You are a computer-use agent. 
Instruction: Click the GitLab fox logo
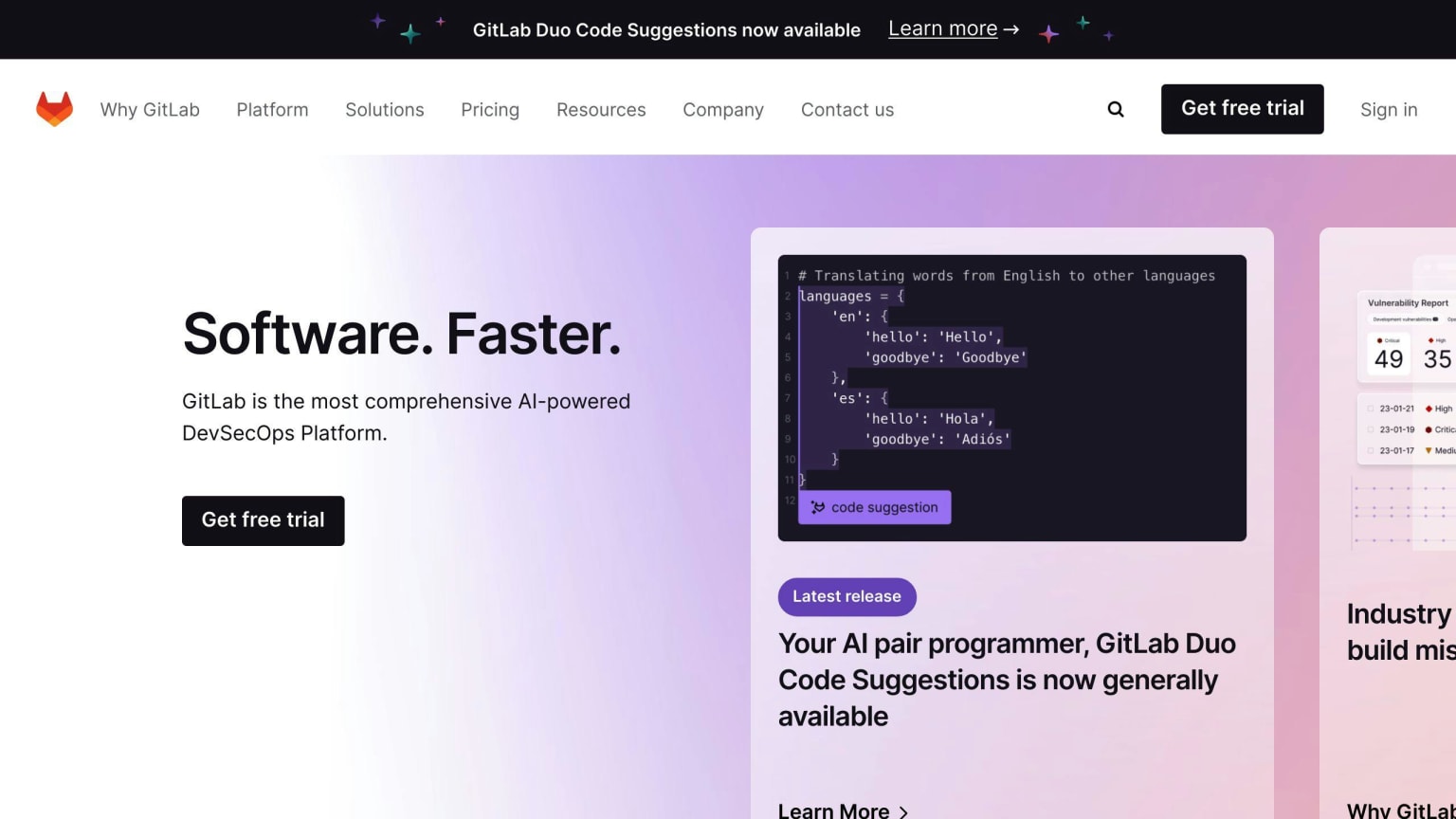(x=54, y=109)
